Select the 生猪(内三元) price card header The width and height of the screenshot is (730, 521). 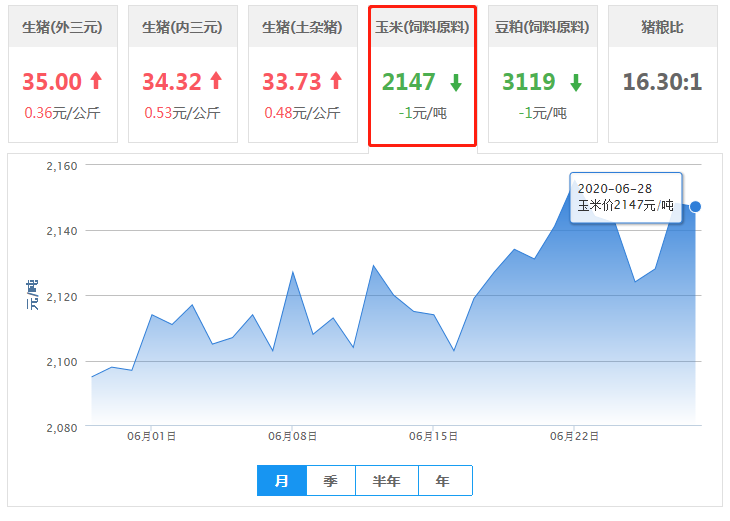point(182,27)
